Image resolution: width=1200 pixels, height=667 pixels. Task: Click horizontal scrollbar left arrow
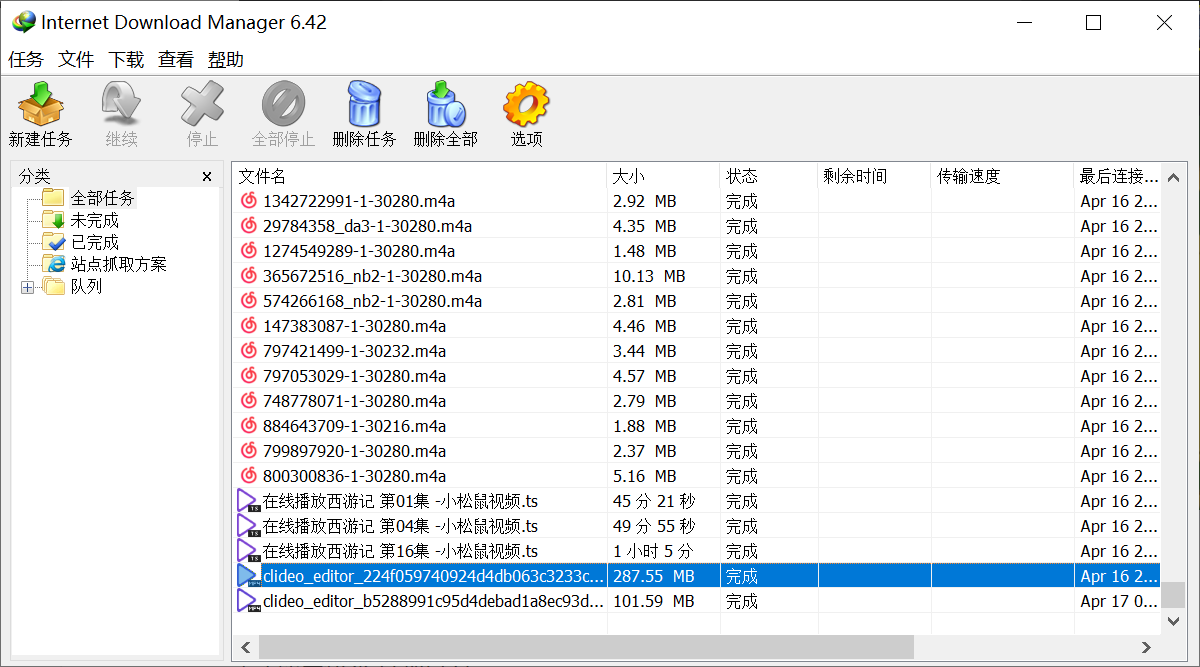click(245, 647)
